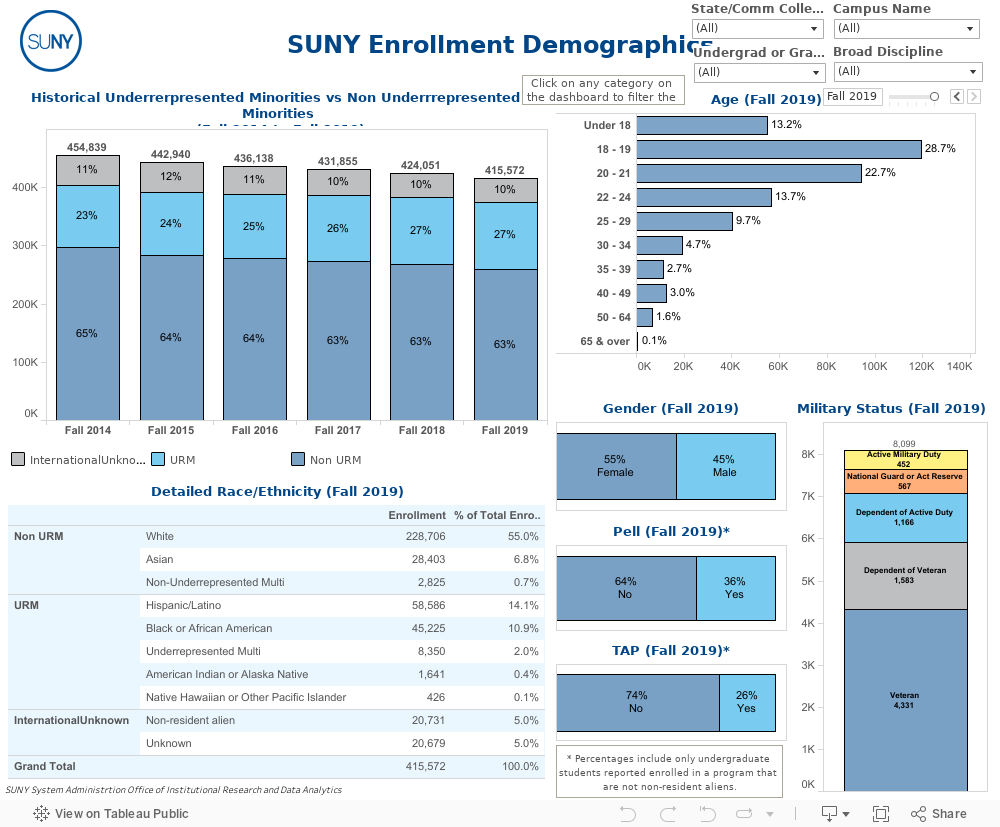Click the Redo arrow in bottom toolbar
The image size is (1000, 827).
pos(668,814)
